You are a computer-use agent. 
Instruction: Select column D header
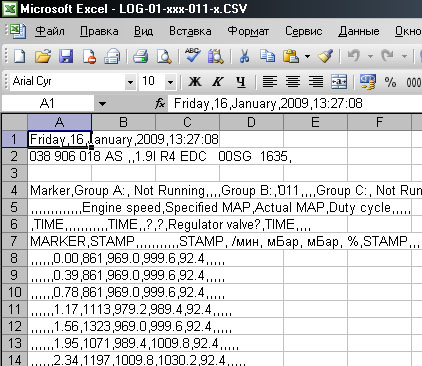point(251,122)
